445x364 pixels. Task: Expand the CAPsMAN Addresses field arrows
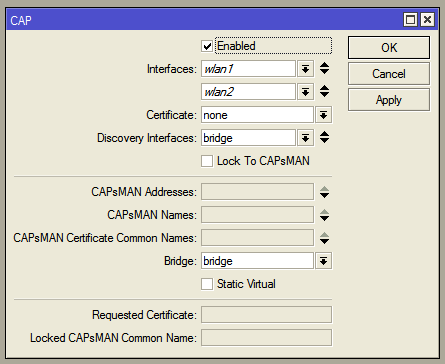point(324,192)
